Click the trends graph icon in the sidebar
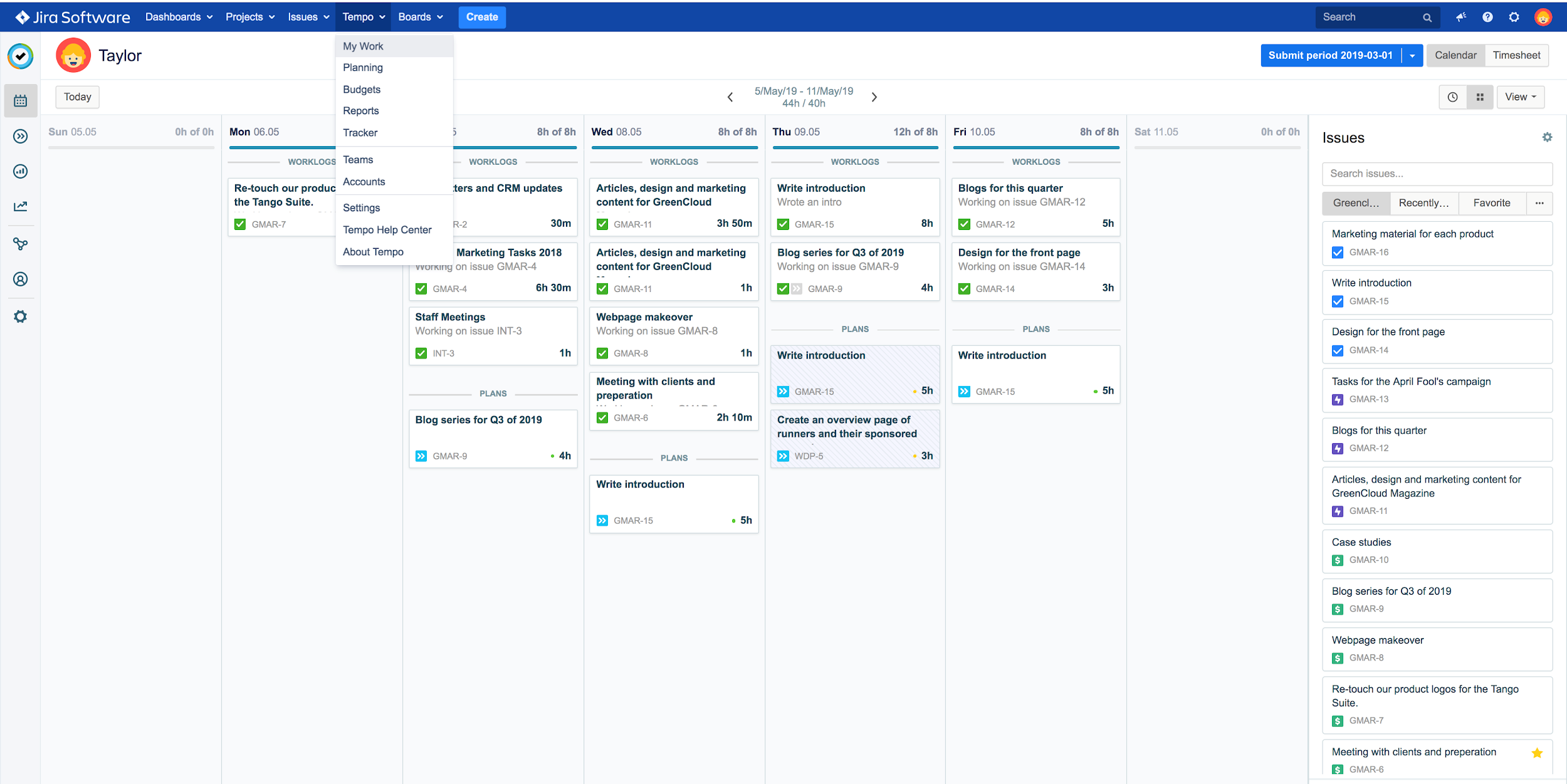This screenshot has height=784, width=1567. tap(20, 206)
